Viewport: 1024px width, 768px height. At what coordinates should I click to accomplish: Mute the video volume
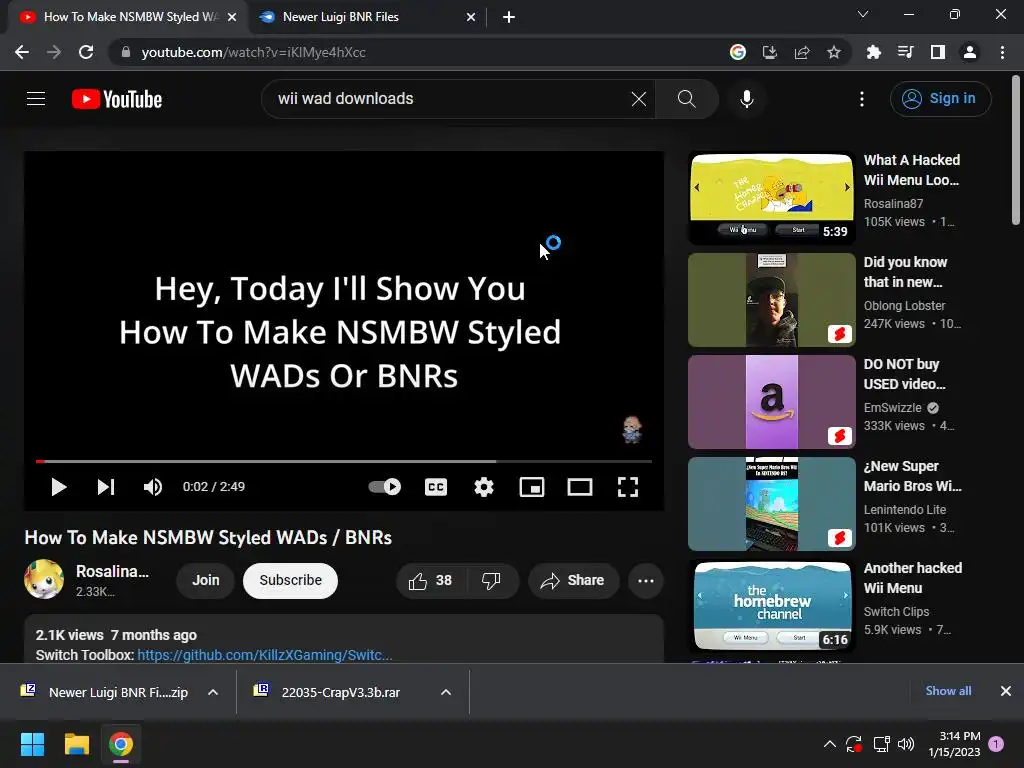tap(153, 487)
